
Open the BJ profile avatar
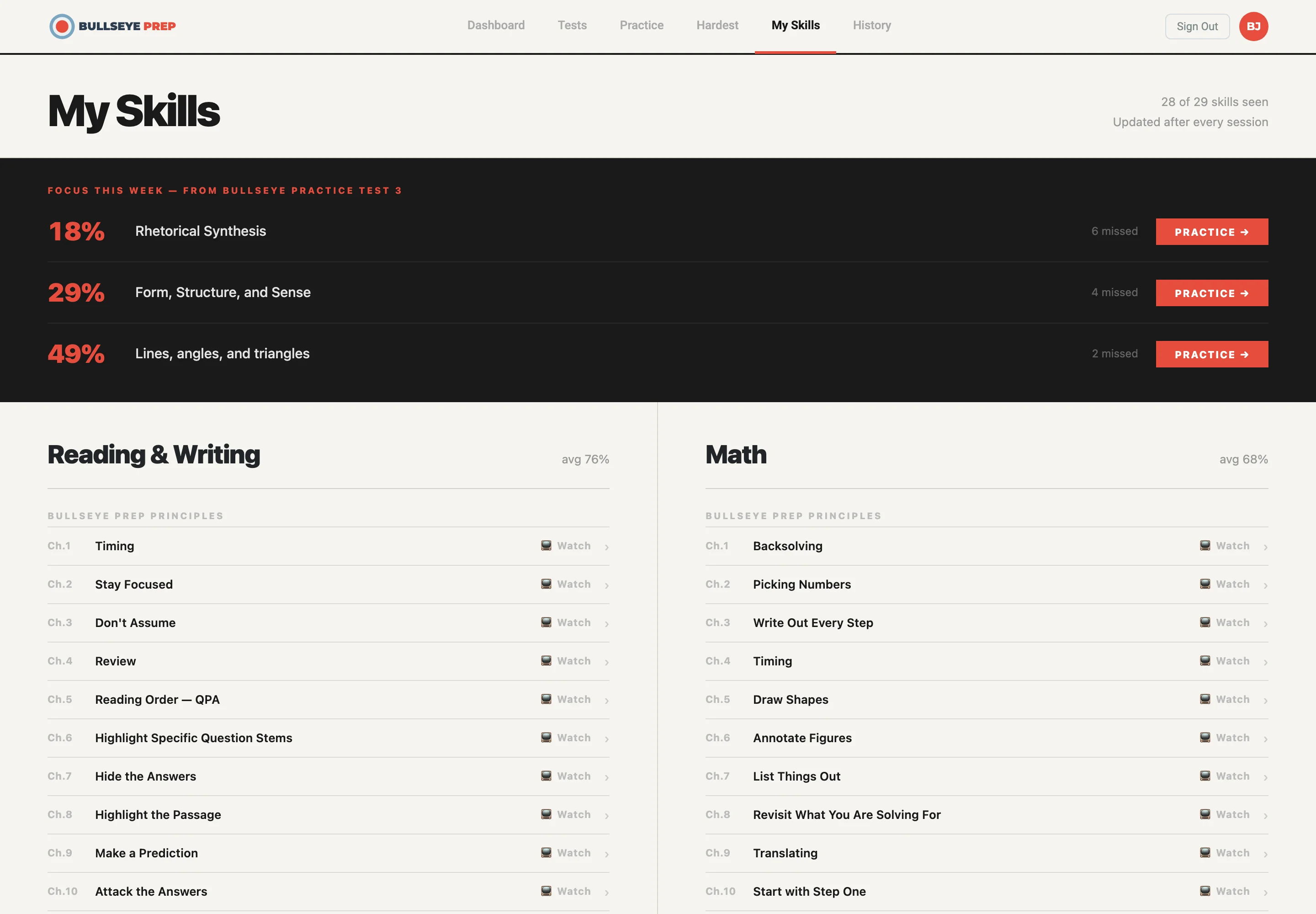1253,27
